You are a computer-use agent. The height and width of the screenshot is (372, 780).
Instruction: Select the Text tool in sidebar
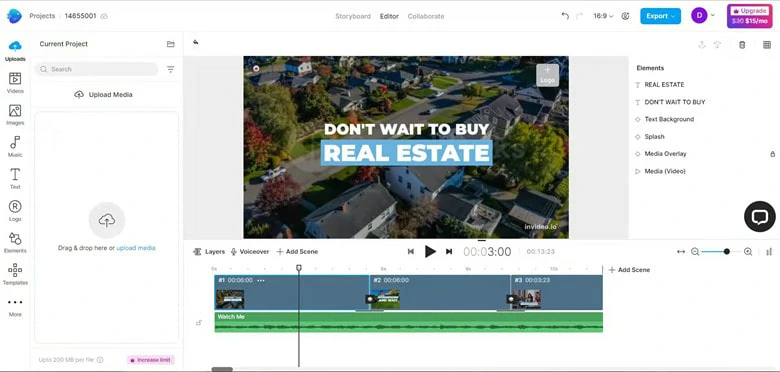point(15,178)
